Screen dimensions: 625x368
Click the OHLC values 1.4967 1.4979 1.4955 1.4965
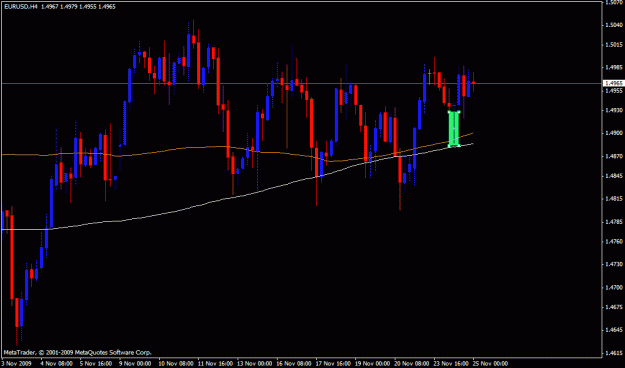(78, 7)
